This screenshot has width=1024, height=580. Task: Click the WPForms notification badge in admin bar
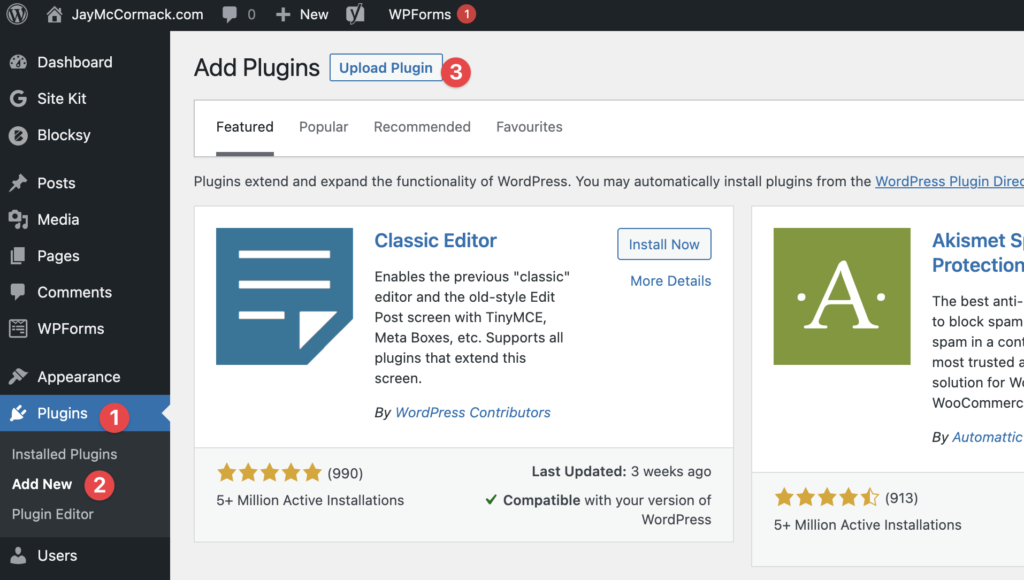(466, 14)
